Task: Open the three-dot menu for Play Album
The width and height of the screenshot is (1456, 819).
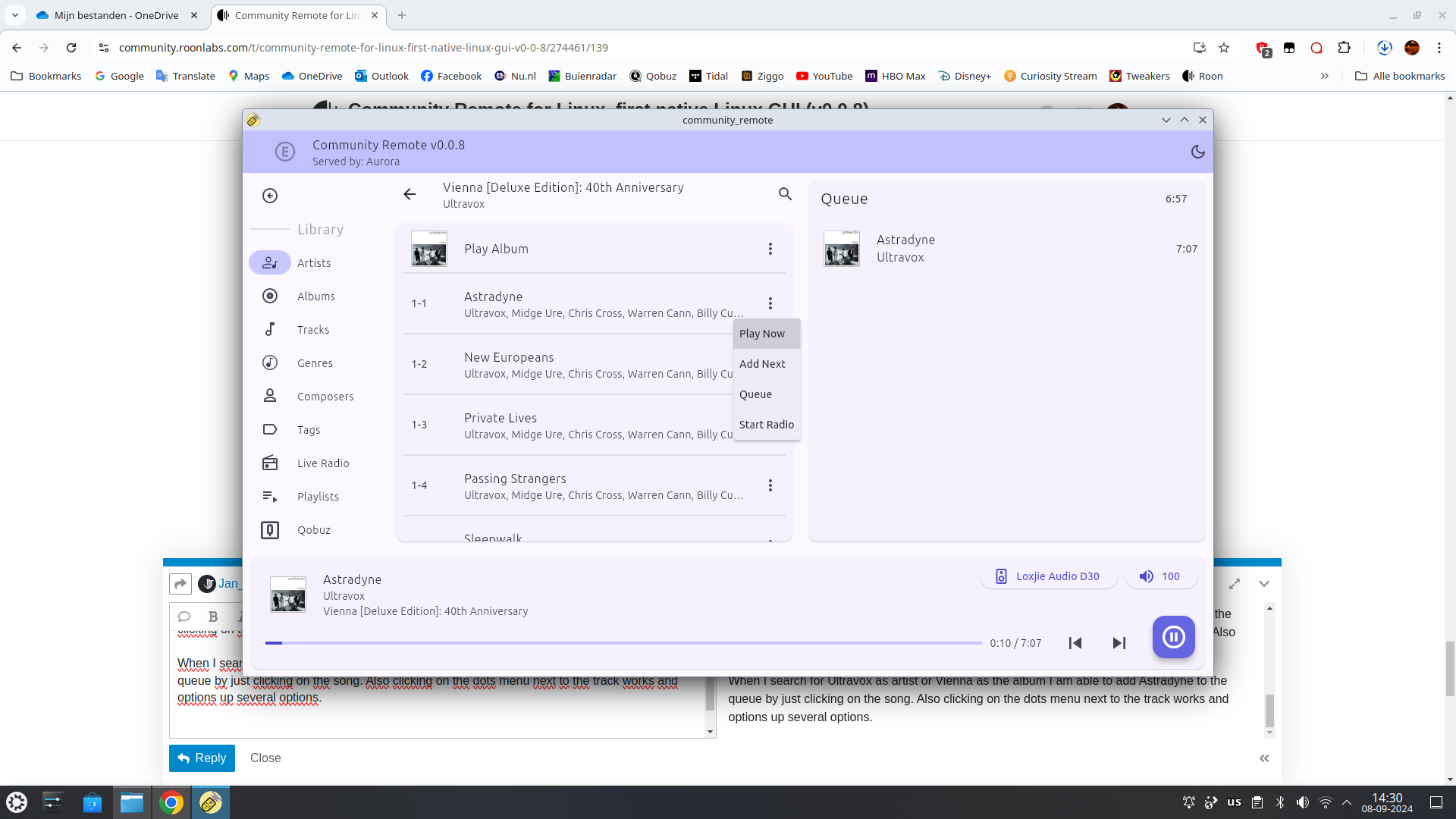Action: point(770,249)
